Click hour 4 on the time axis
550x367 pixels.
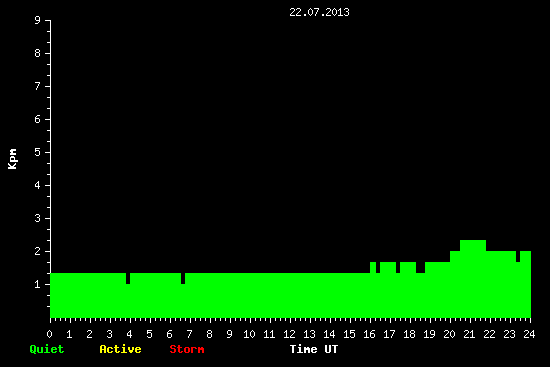pyautogui.click(x=129, y=334)
